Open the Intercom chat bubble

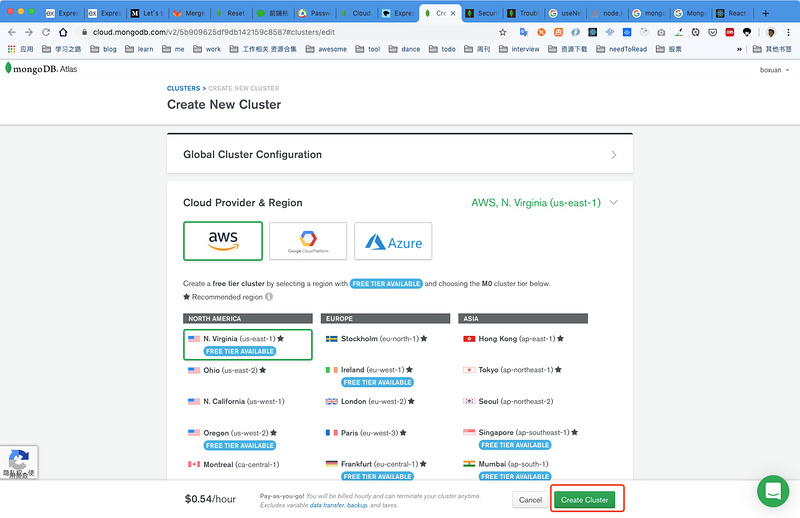tap(773, 491)
